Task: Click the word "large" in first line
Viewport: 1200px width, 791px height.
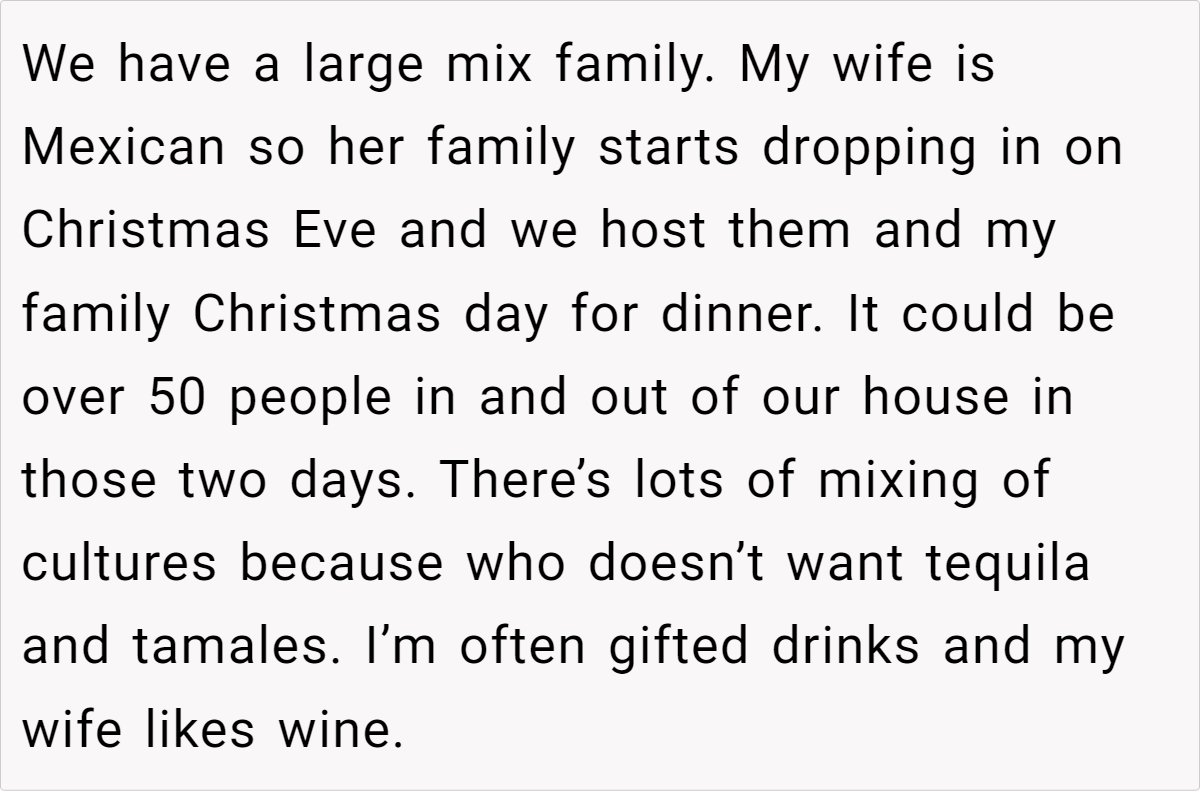Action: [x=363, y=66]
